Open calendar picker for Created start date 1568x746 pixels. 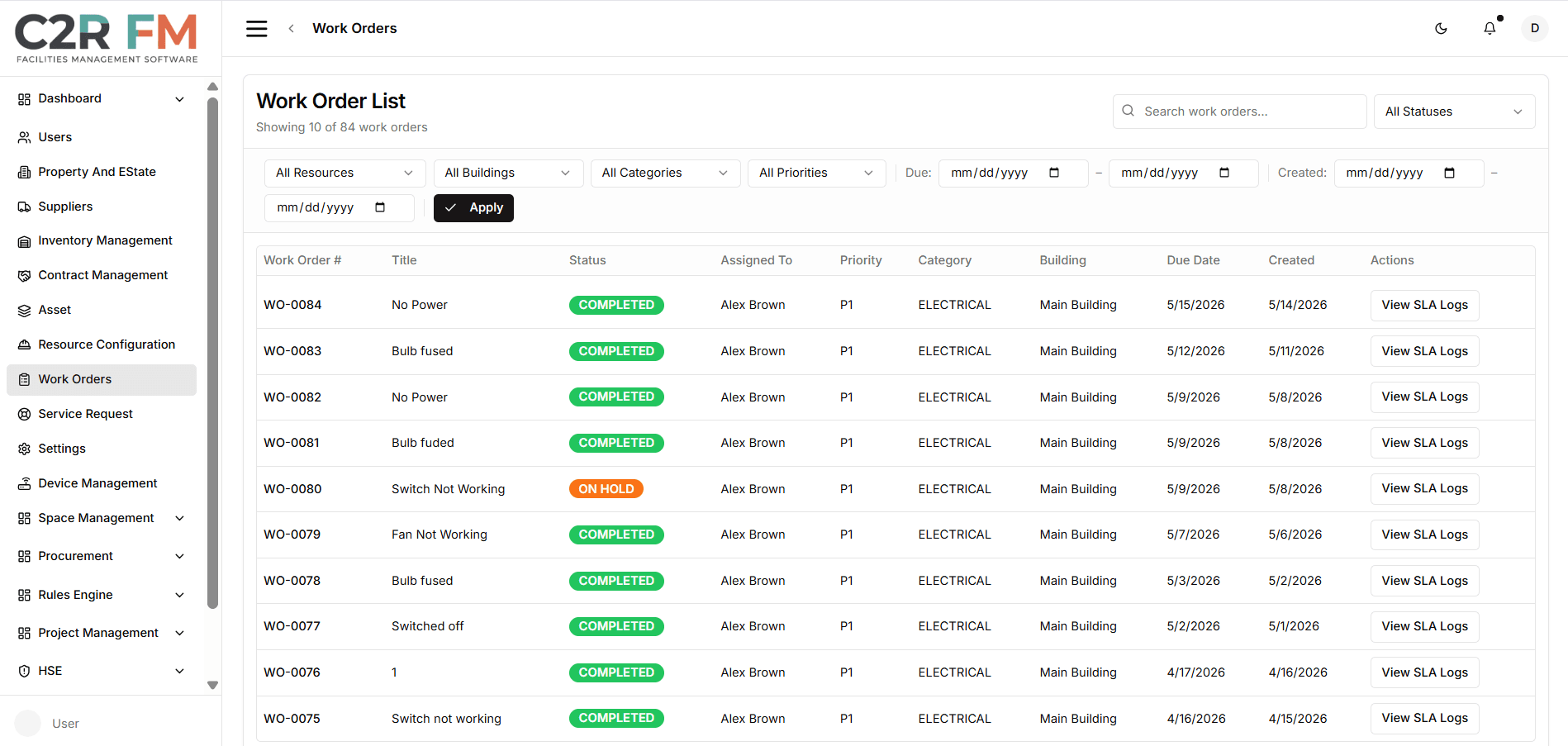pos(1449,173)
